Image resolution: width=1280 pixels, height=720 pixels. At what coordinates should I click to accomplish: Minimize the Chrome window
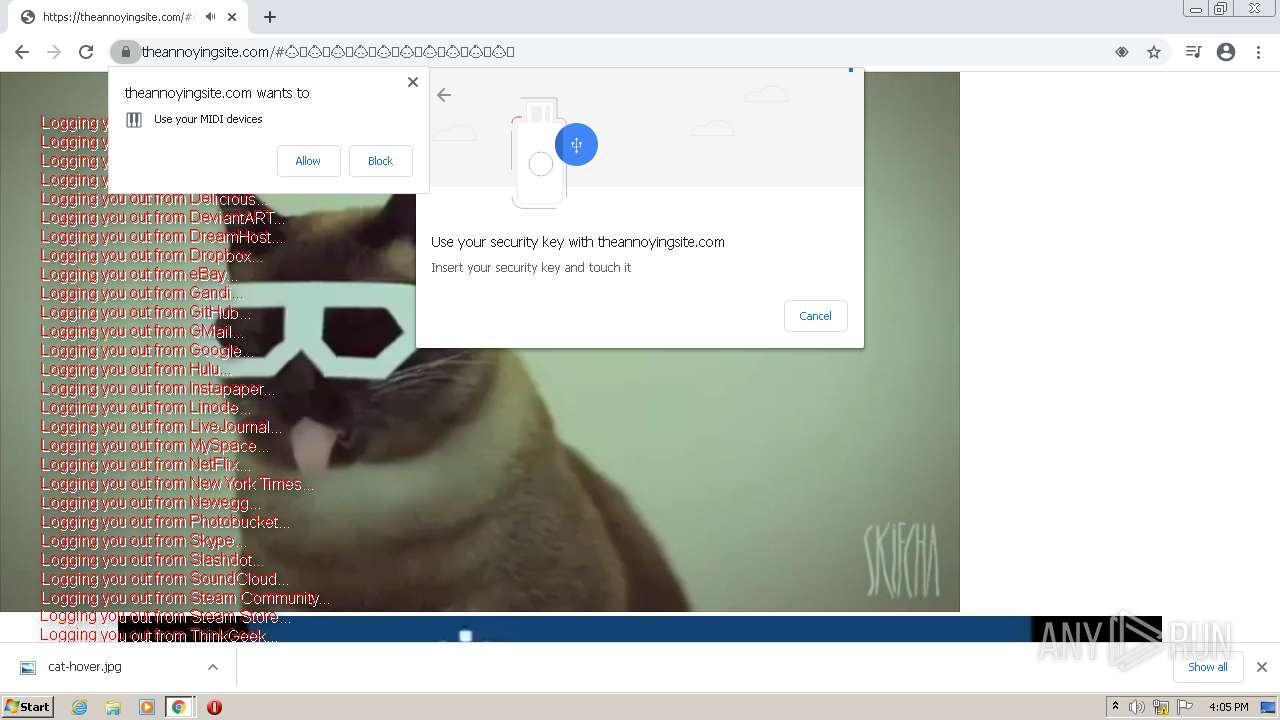[1195, 9]
